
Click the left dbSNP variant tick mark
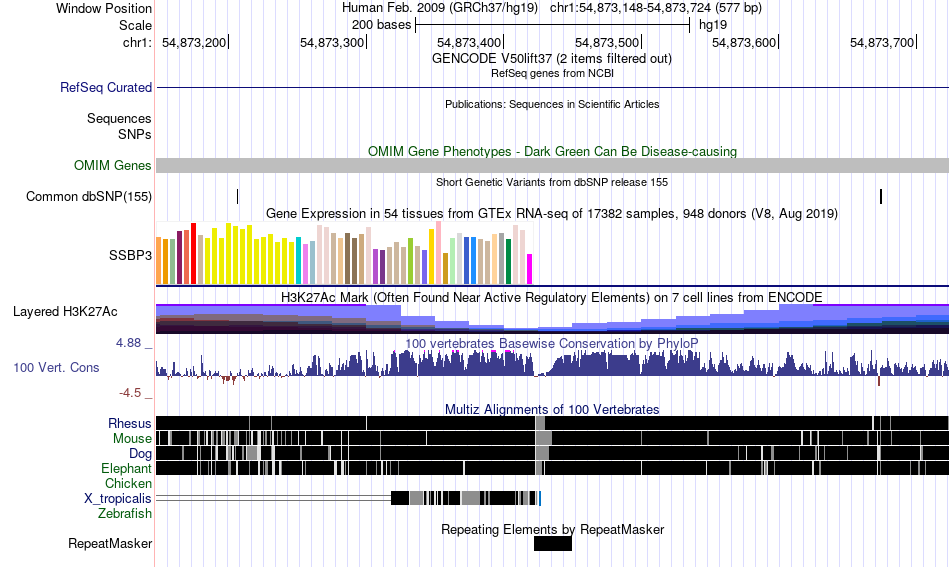click(238, 196)
